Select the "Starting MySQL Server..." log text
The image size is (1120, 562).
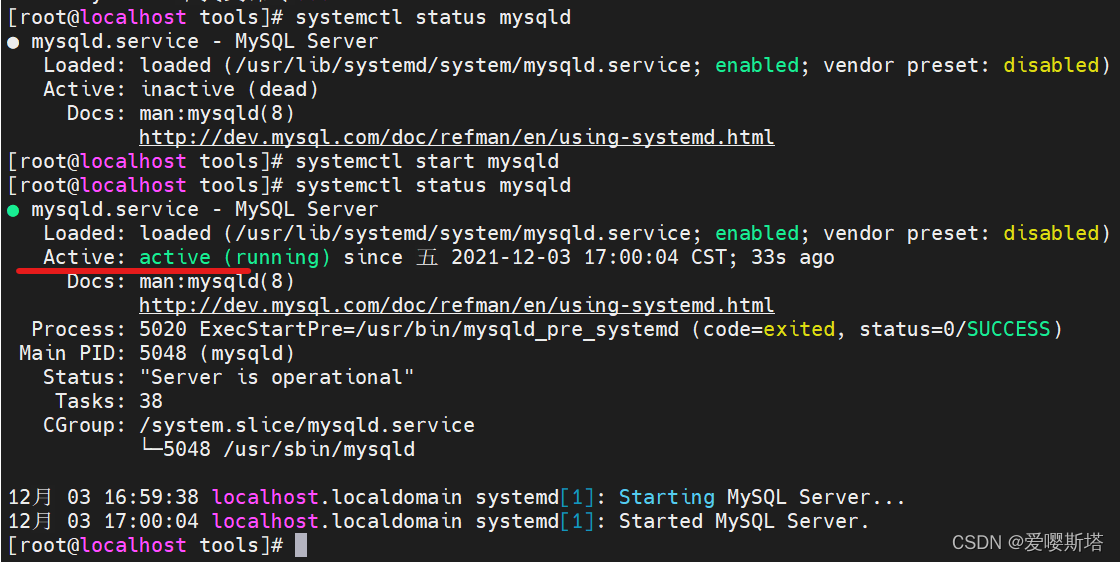tap(761, 497)
